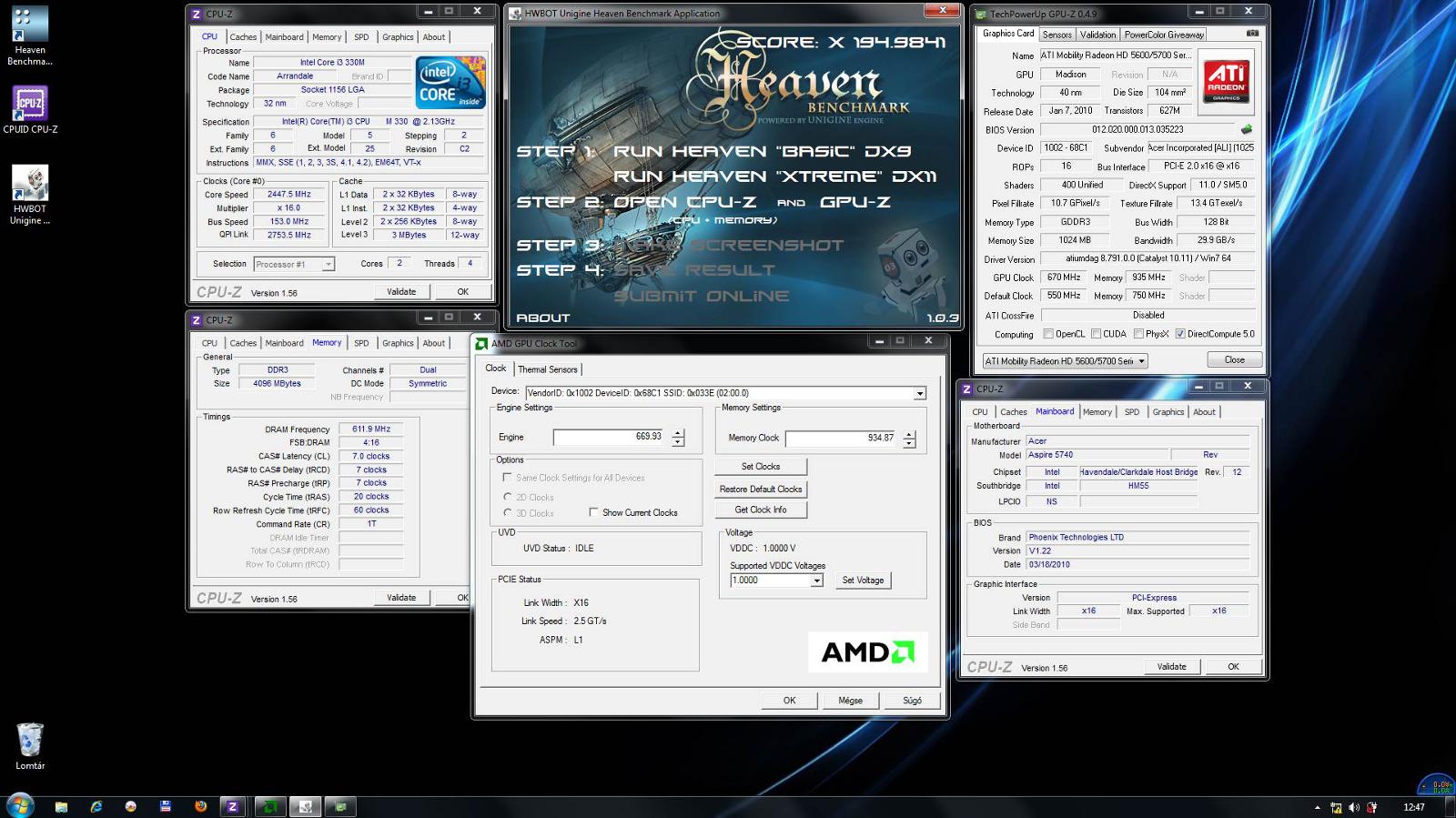Screen dimensions: 1456x818
Task: Select the 2D Clocks radio button
Action: (507, 497)
